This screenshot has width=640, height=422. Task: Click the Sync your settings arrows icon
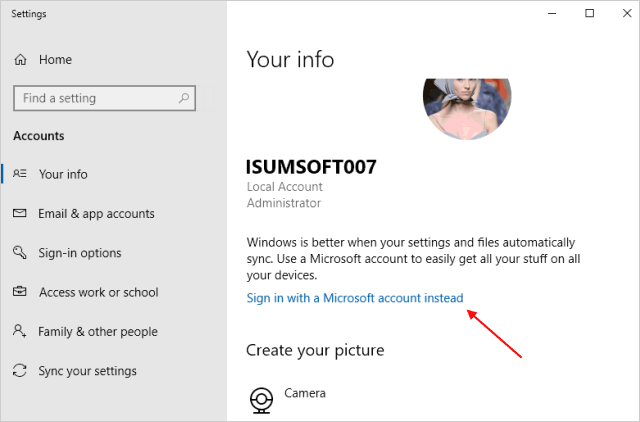point(20,370)
